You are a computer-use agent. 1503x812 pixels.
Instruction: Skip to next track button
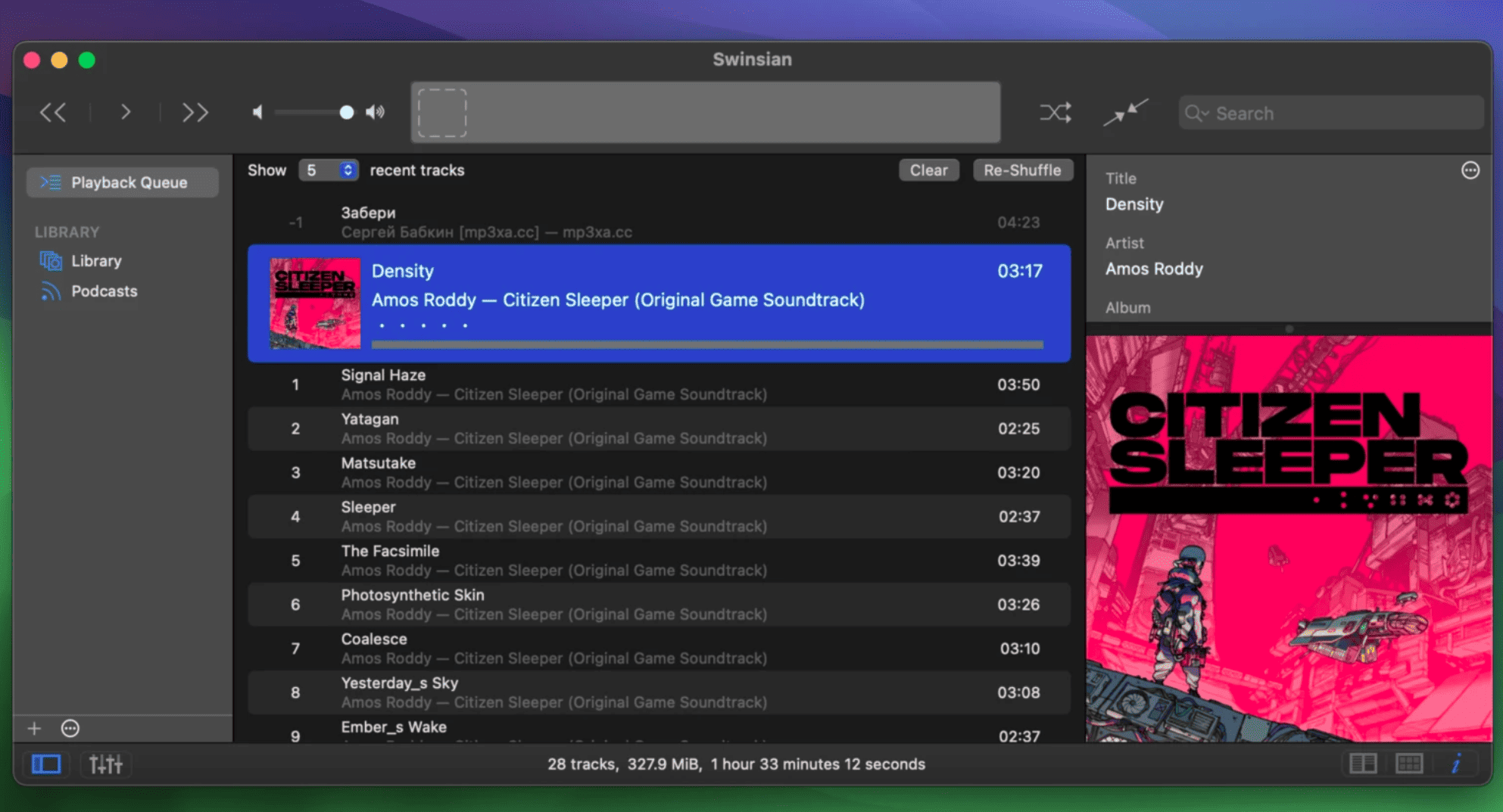click(x=195, y=113)
